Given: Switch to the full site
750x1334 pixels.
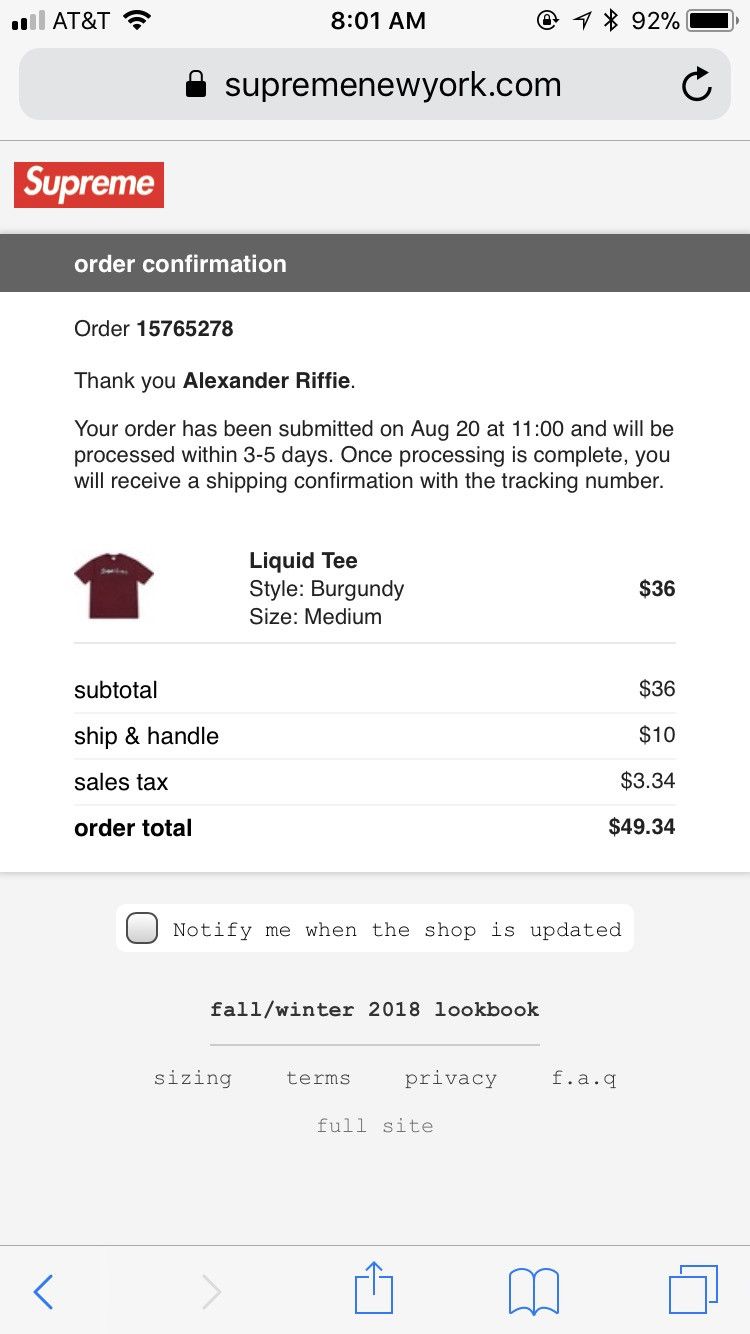Looking at the screenshot, I should coord(374,1126).
